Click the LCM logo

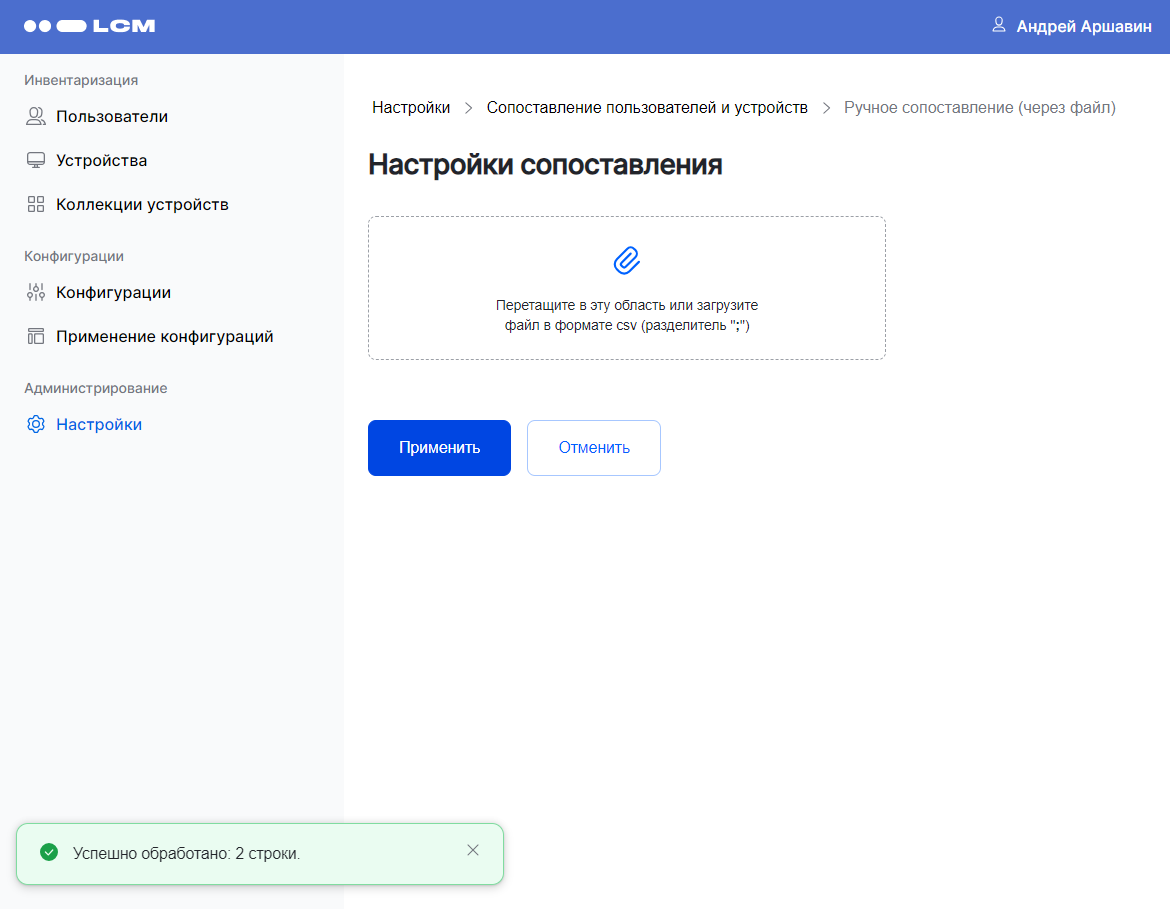coord(89,26)
